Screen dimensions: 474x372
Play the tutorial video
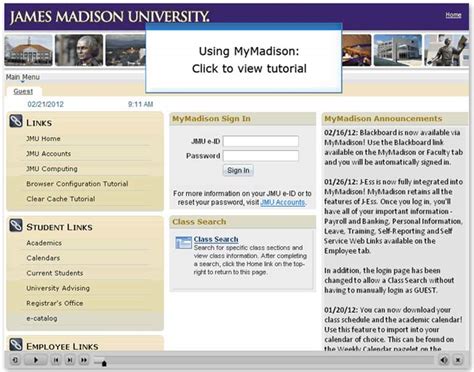pyautogui.click(x=36, y=360)
